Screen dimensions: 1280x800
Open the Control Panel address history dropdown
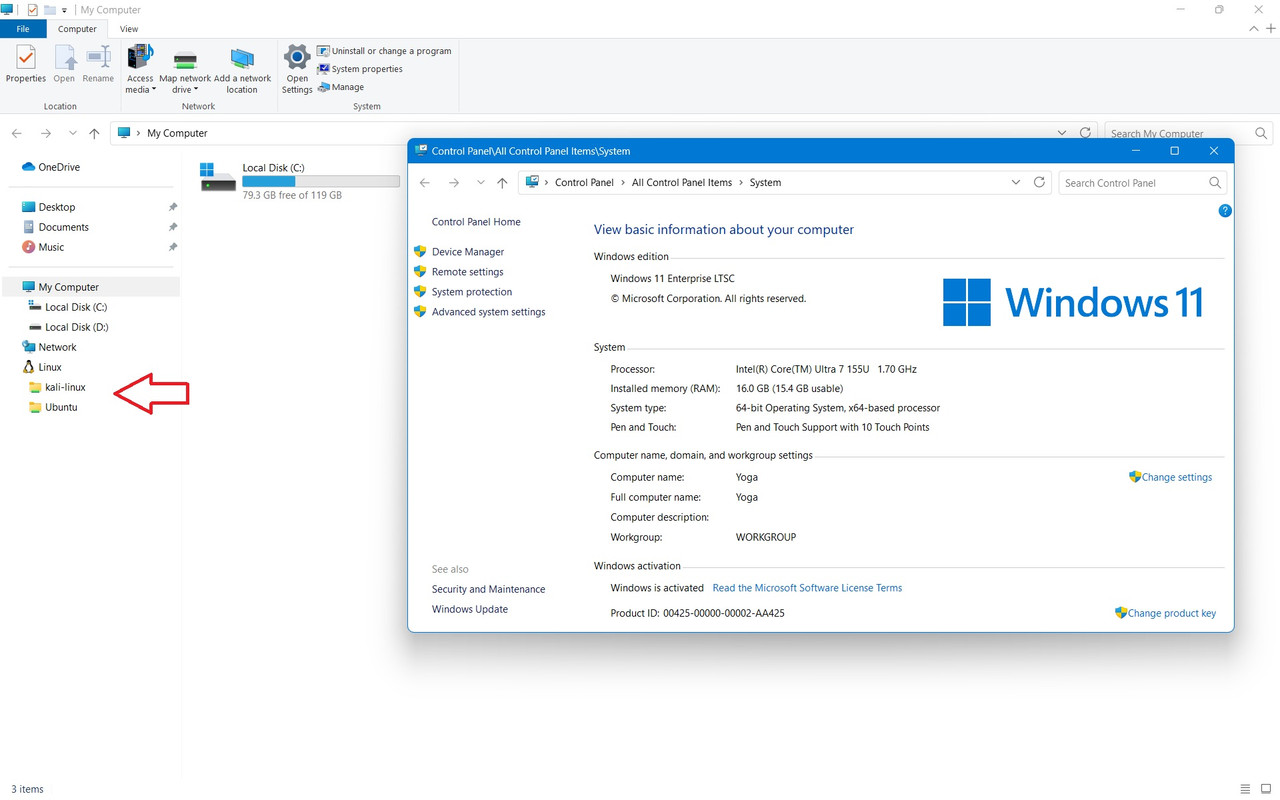[1016, 183]
